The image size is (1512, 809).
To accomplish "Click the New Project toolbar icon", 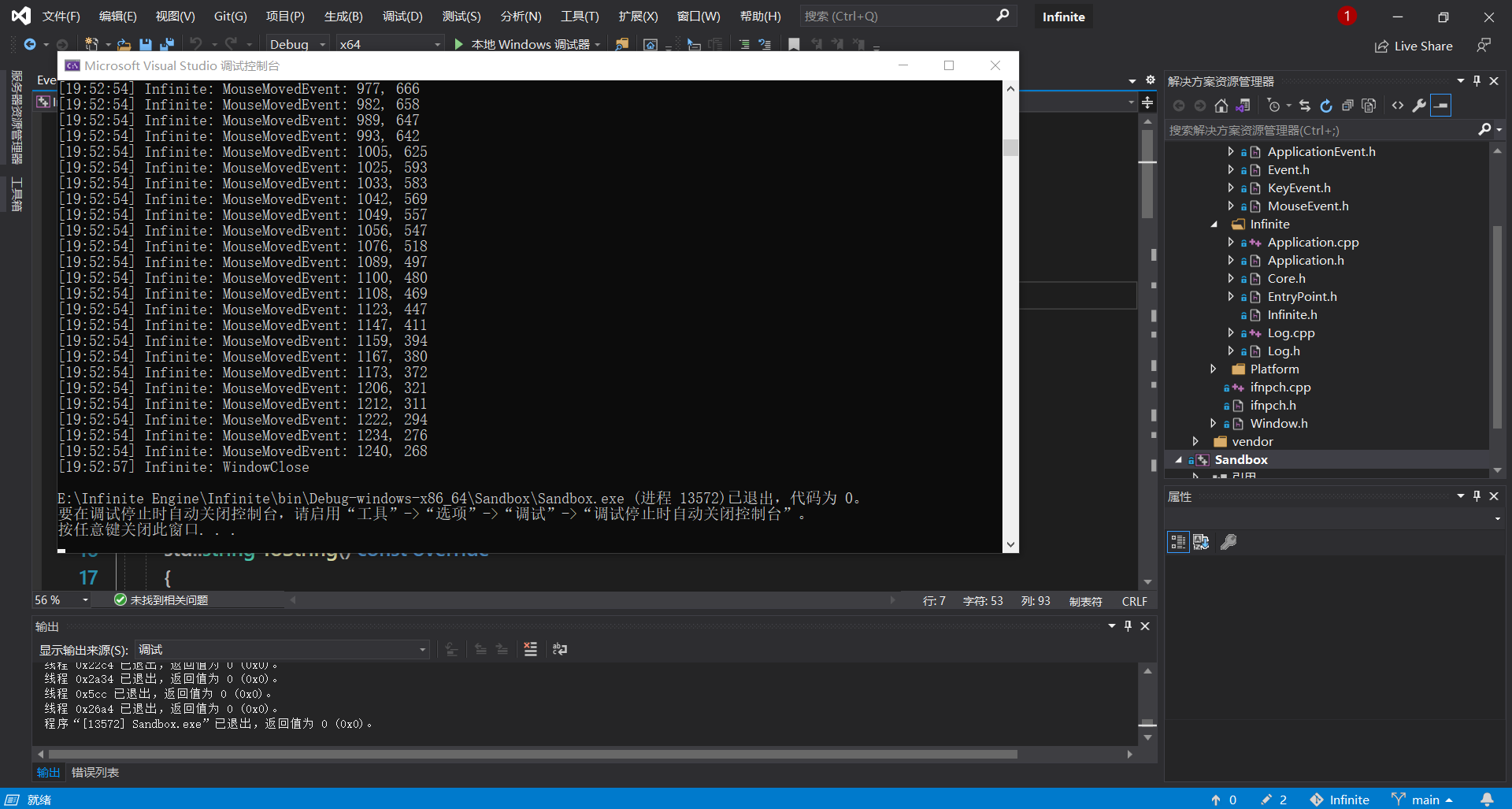I will (x=91, y=44).
